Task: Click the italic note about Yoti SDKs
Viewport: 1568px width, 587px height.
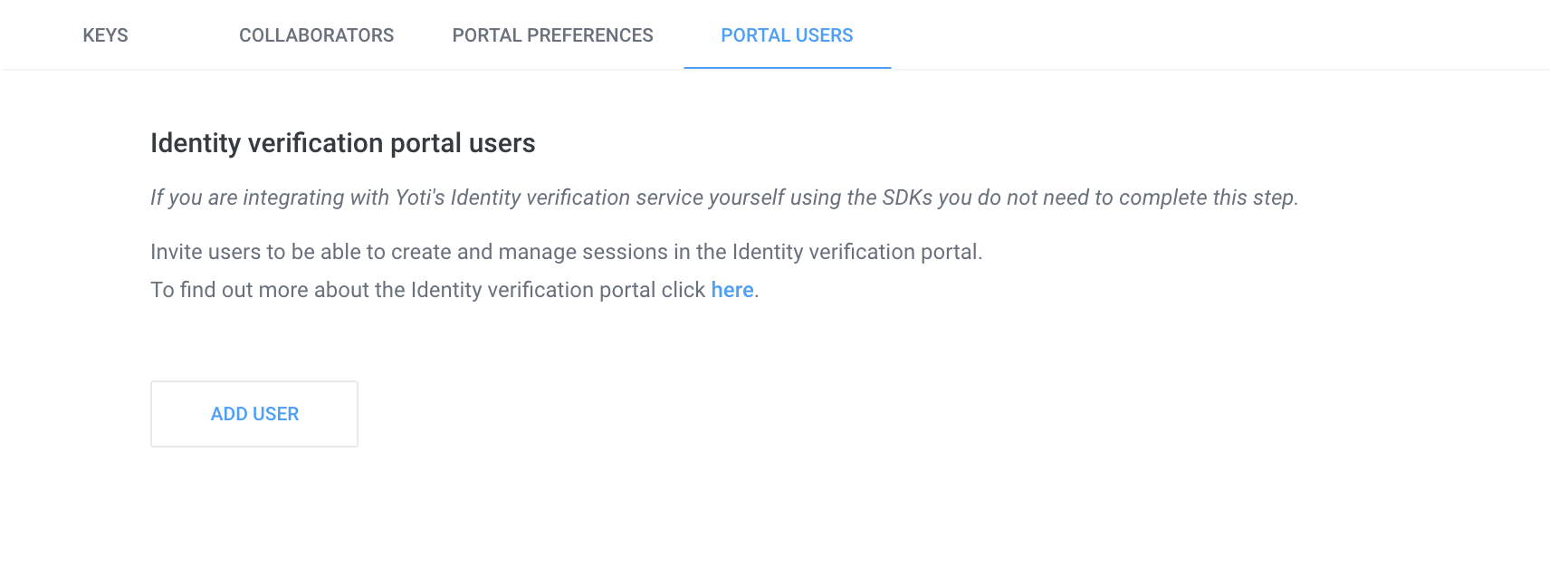Action: point(723,197)
